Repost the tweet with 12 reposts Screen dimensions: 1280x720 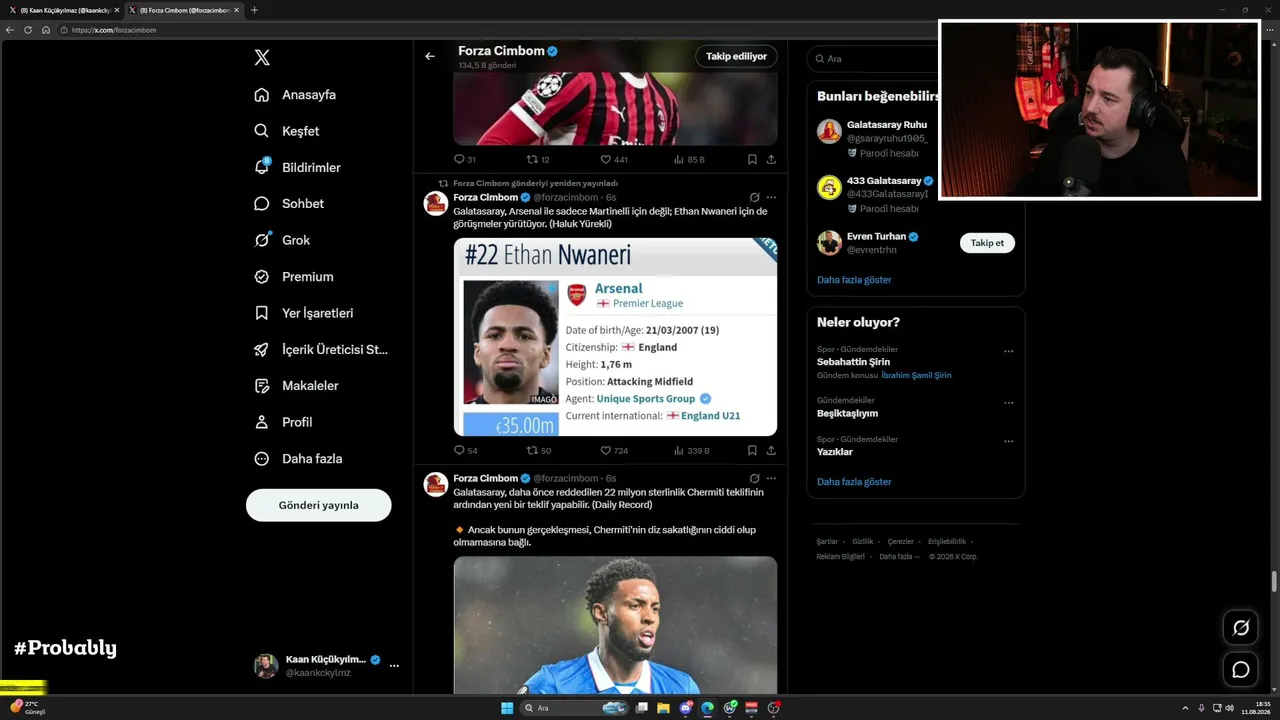point(538,159)
